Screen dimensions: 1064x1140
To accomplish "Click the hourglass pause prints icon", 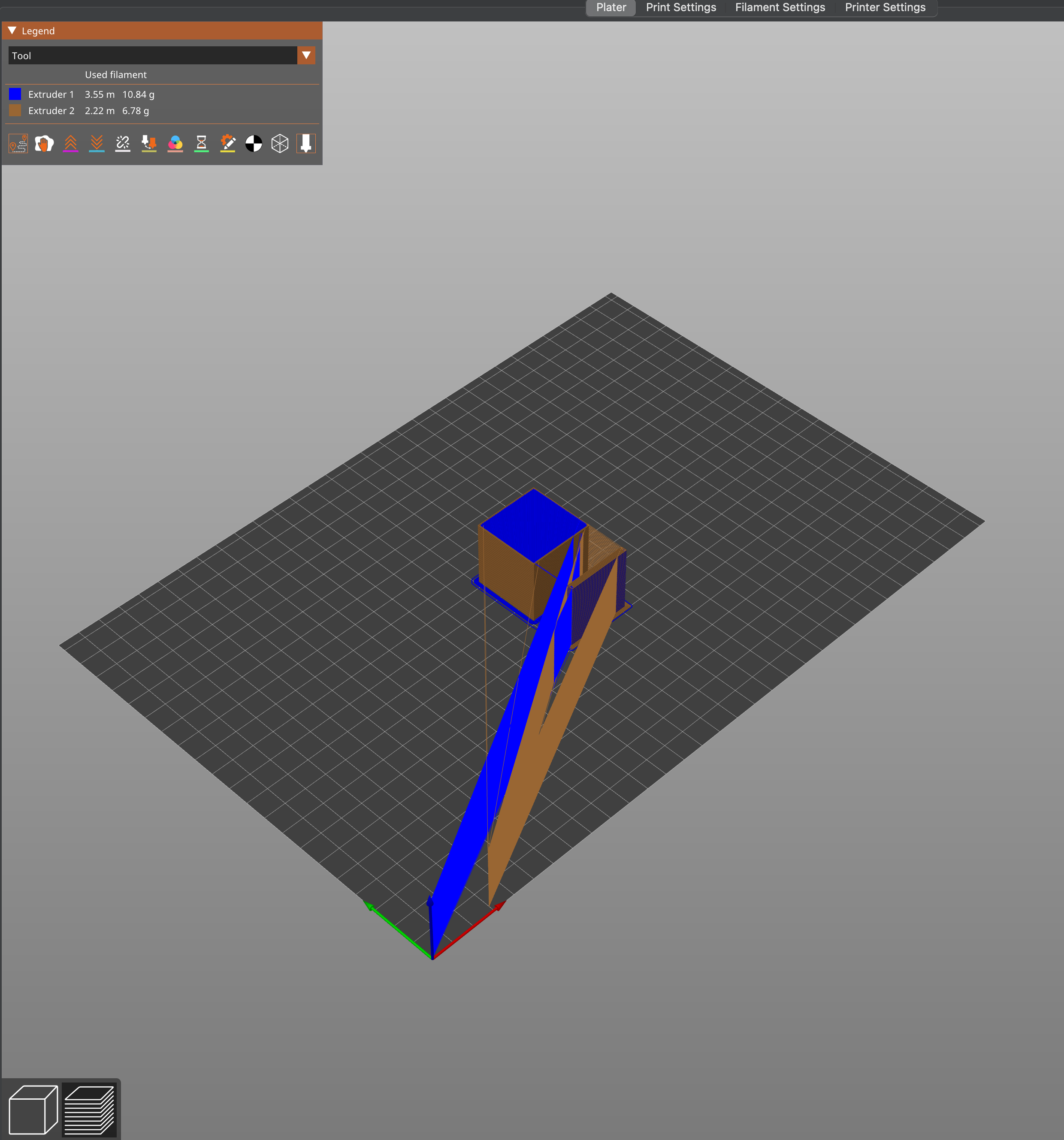I will click(x=201, y=143).
